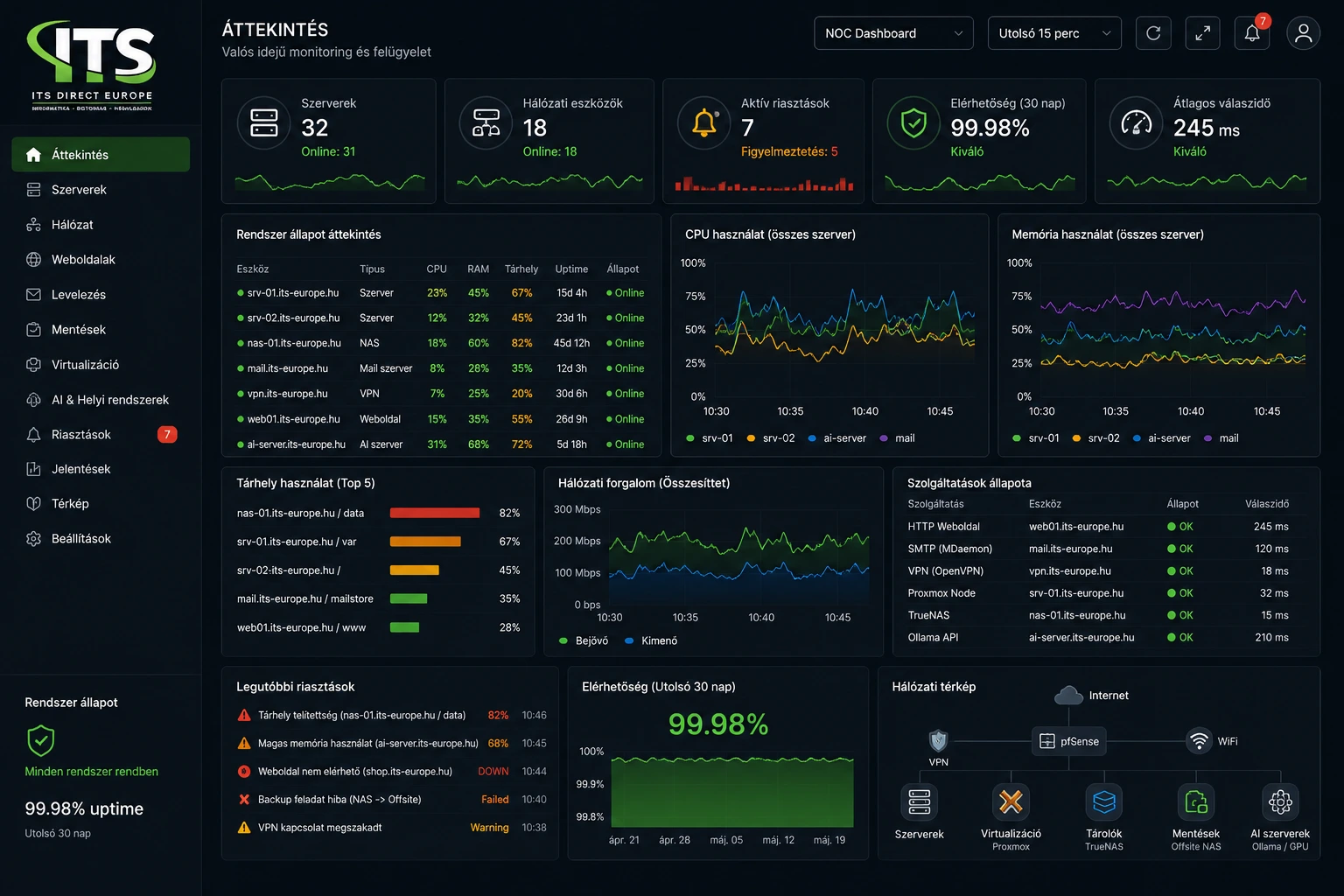Open Jelentések in the sidebar
The image size is (1344, 896).
click(x=101, y=468)
